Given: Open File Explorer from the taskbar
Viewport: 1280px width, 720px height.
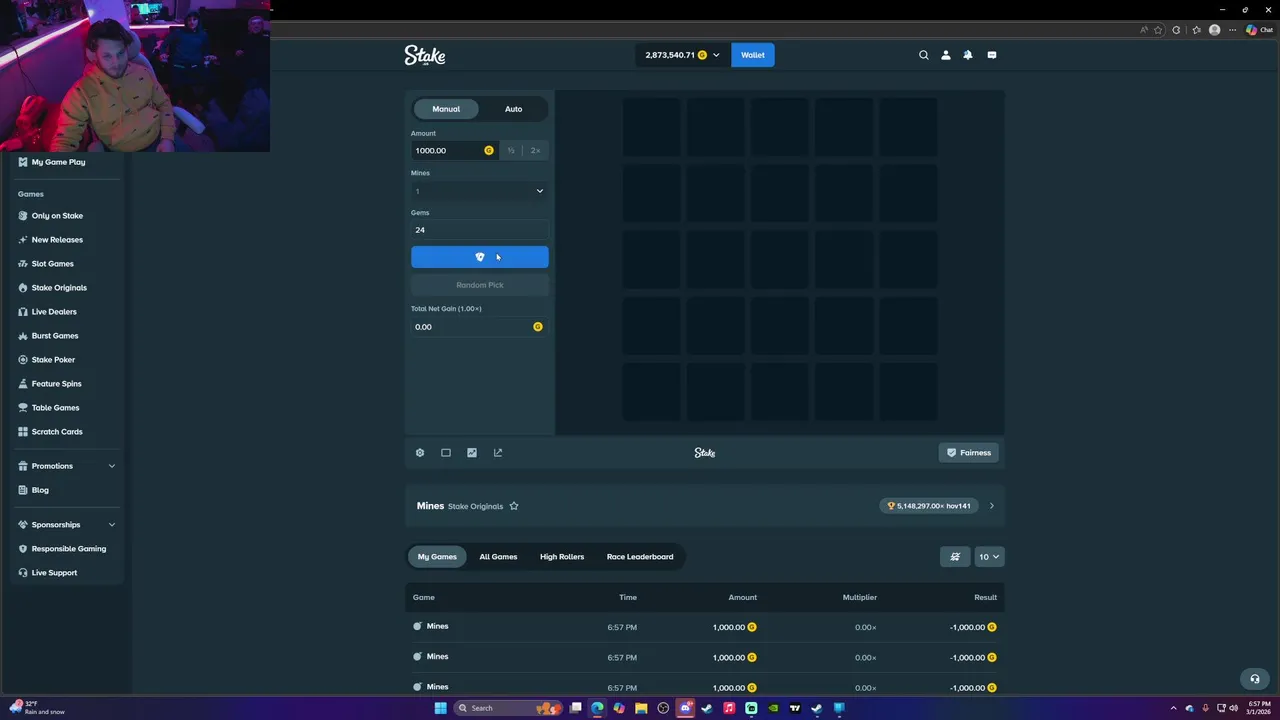Looking at the screenshot, I should pyautogui.click(x=641, y=708).
